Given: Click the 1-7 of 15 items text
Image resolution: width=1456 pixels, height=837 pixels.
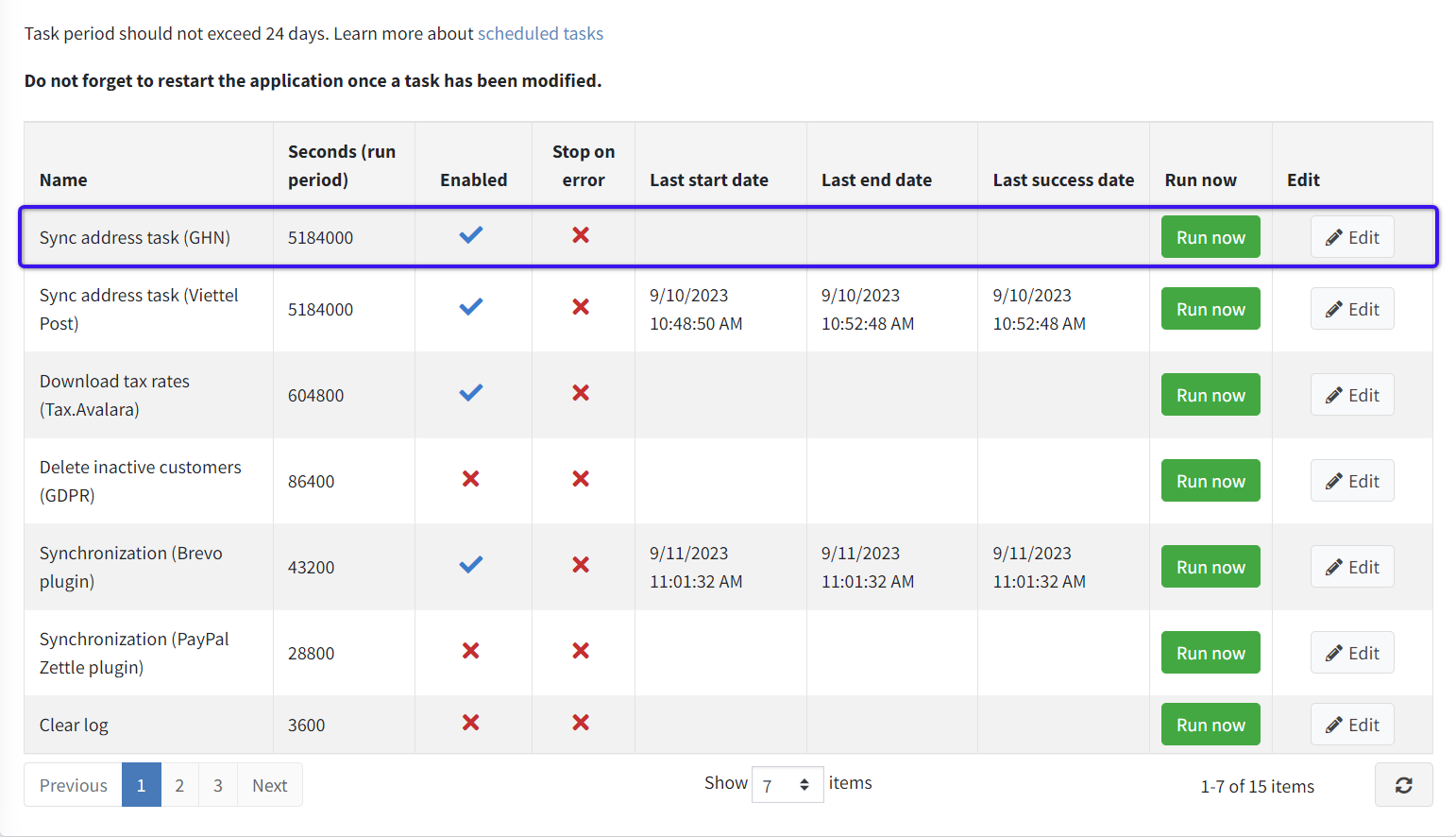Looking at the screenshot, I should [1258, 786].
